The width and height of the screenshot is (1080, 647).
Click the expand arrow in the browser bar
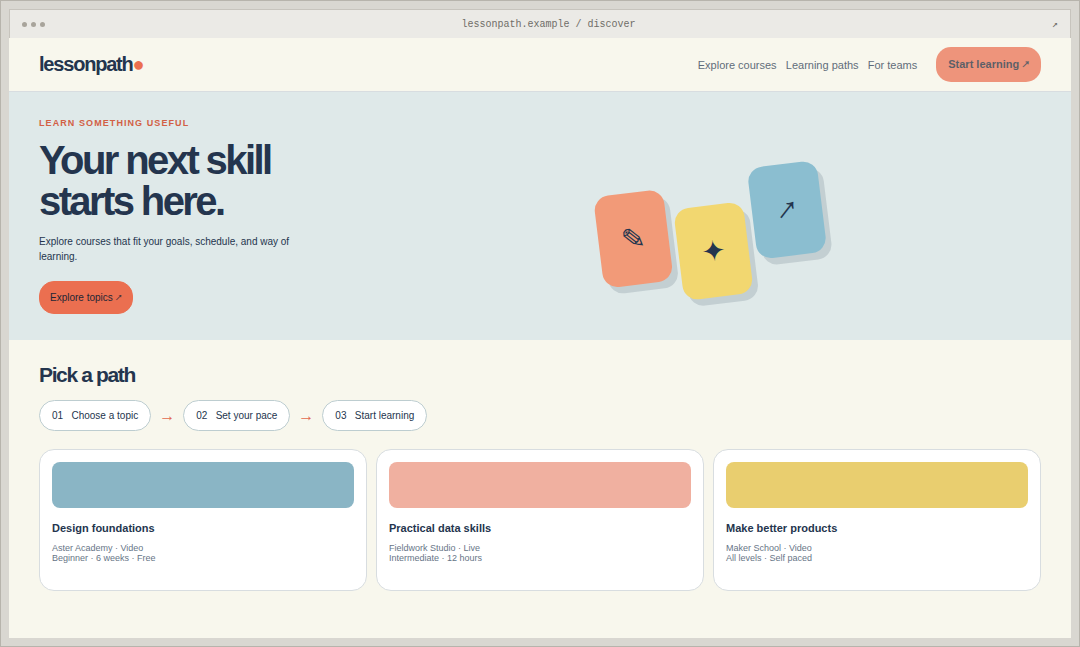(1055, 25)
